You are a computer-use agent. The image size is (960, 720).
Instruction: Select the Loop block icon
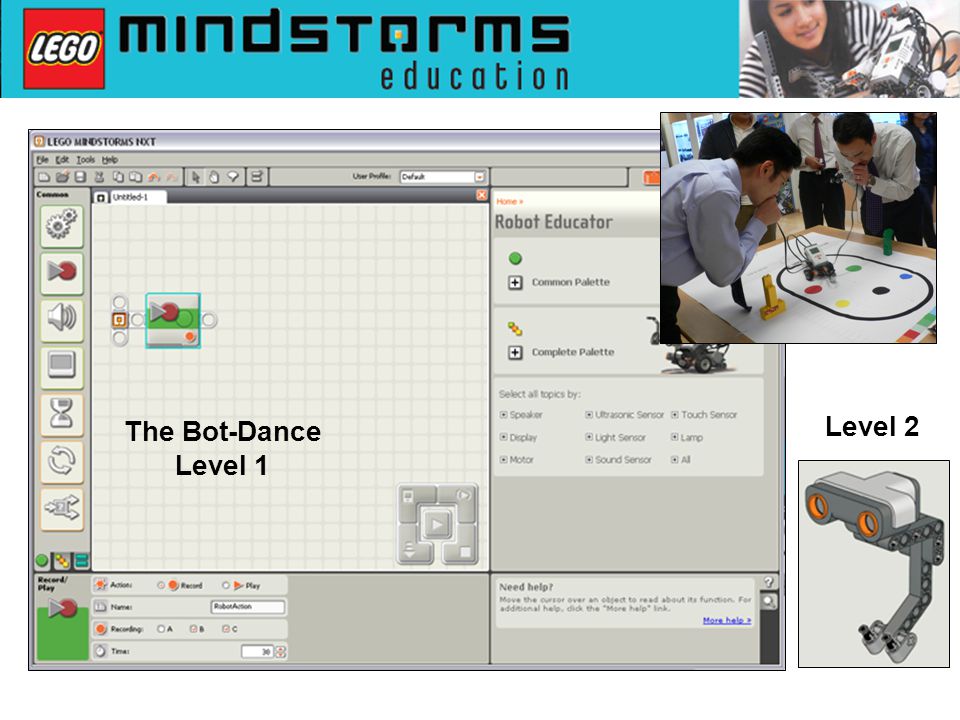coord(62,462)
